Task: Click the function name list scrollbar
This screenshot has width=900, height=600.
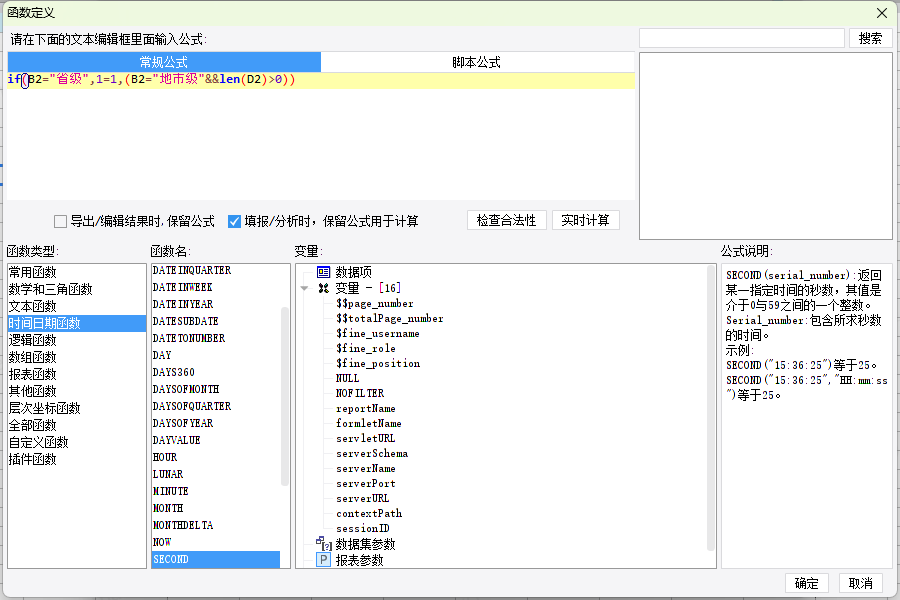Action: pos(285,396)
